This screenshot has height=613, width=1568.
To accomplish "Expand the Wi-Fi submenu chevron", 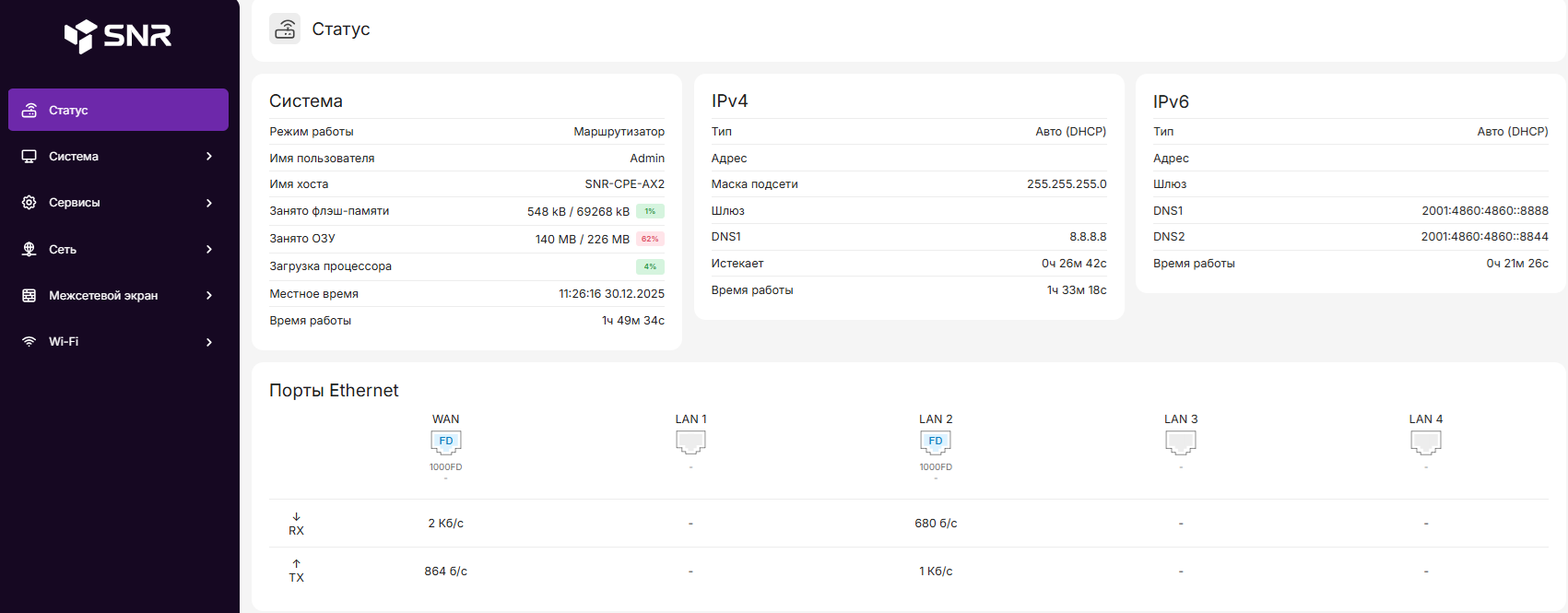I will [209, 342].
